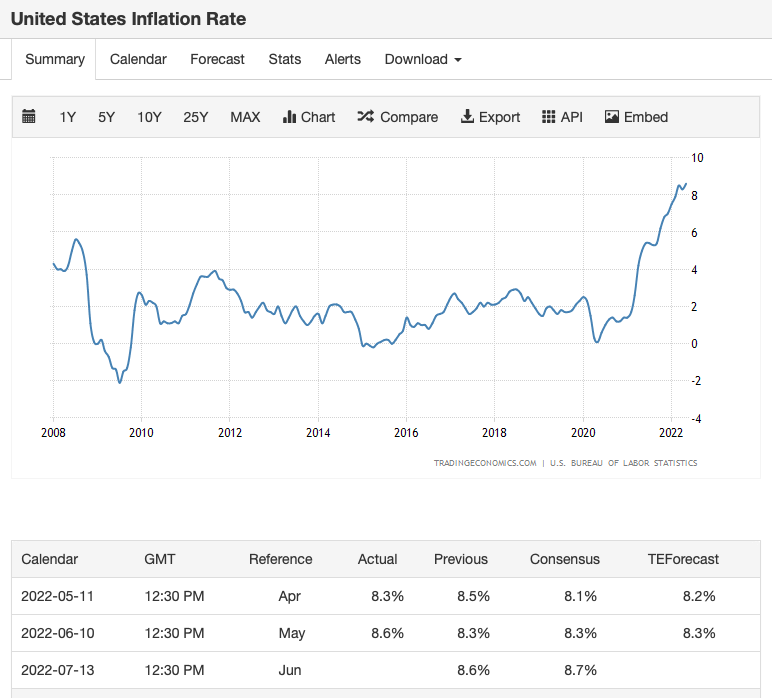Switch chart to 10Y range
Screen dimensions: 772x698
click(149, 117)
